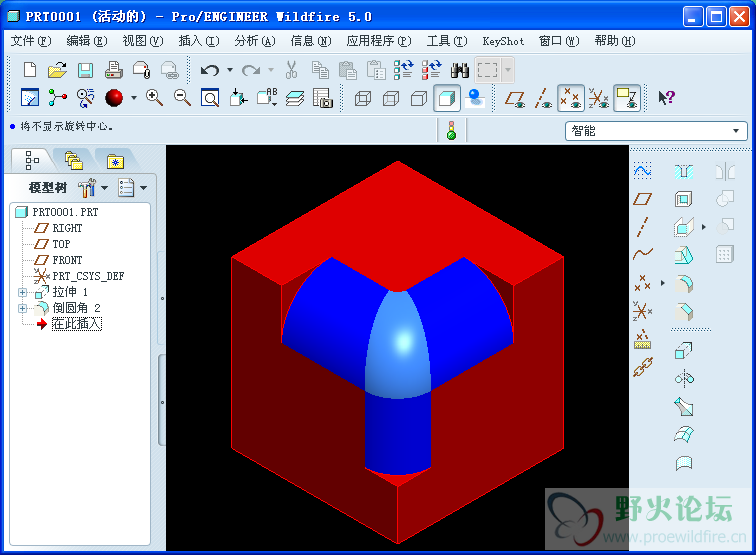Screen dimensions: 756x555
Task: Save the model with the floppy disk icon
Action: [85, 70]
